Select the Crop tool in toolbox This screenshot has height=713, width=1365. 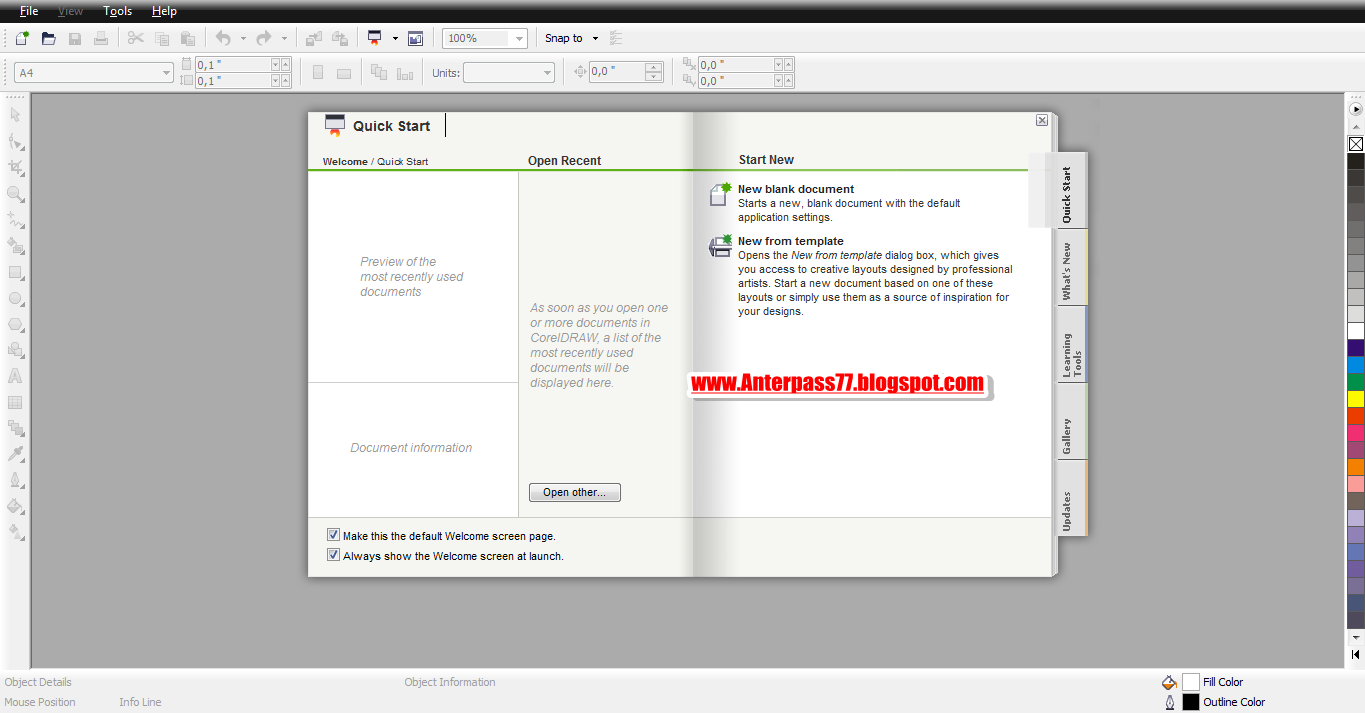point(15,168)
